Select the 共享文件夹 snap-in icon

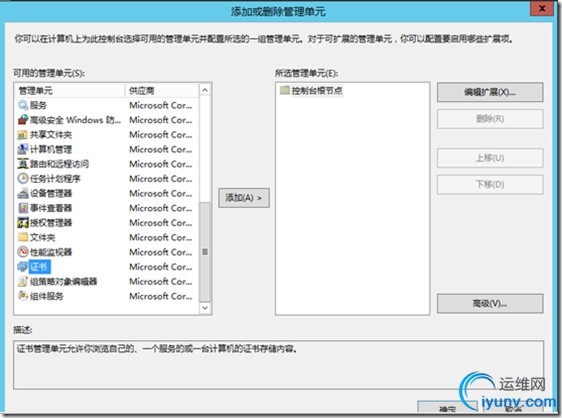[23, 135]
